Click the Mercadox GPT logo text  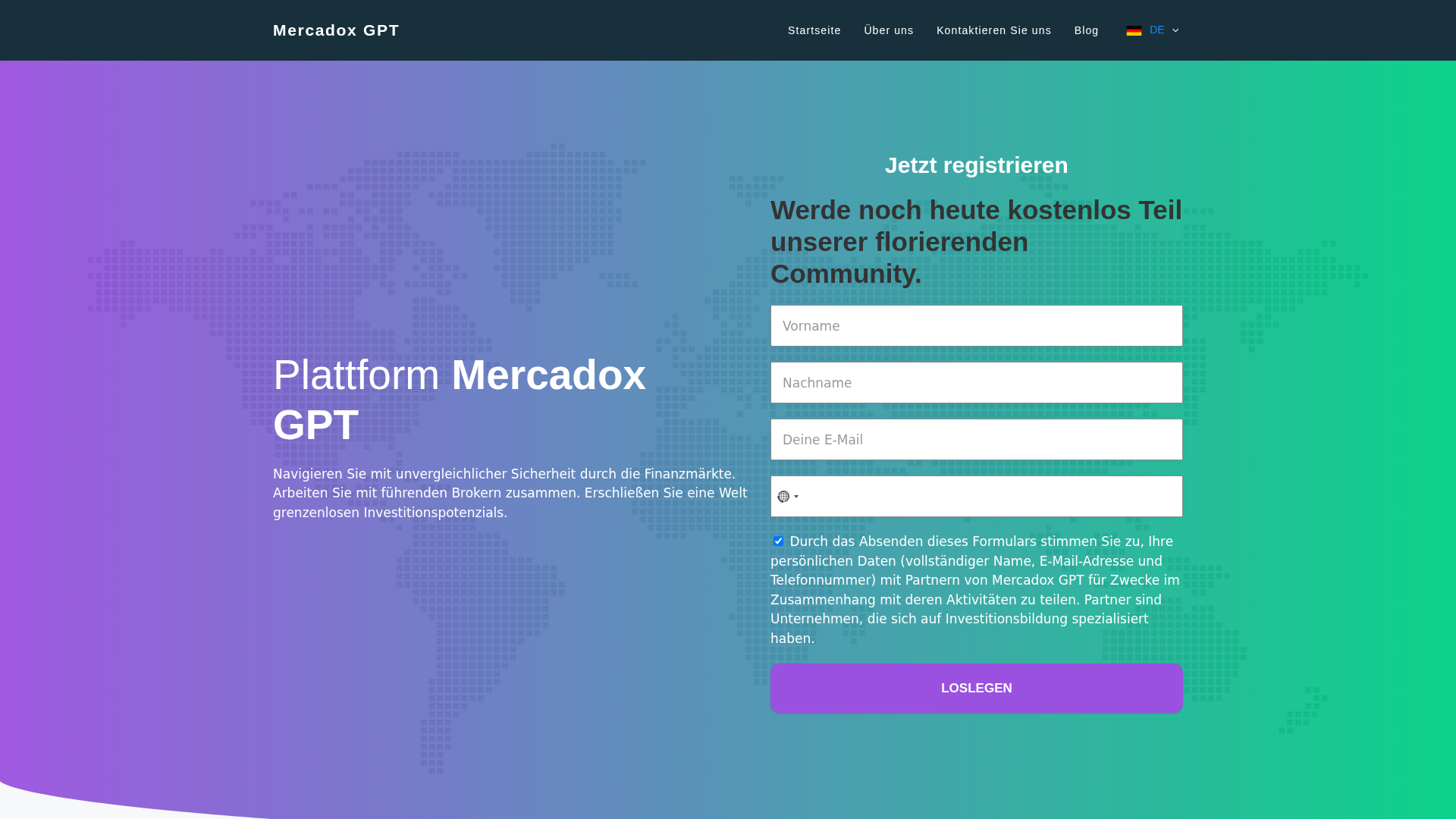pyautogui.click(x=336, y=30)
